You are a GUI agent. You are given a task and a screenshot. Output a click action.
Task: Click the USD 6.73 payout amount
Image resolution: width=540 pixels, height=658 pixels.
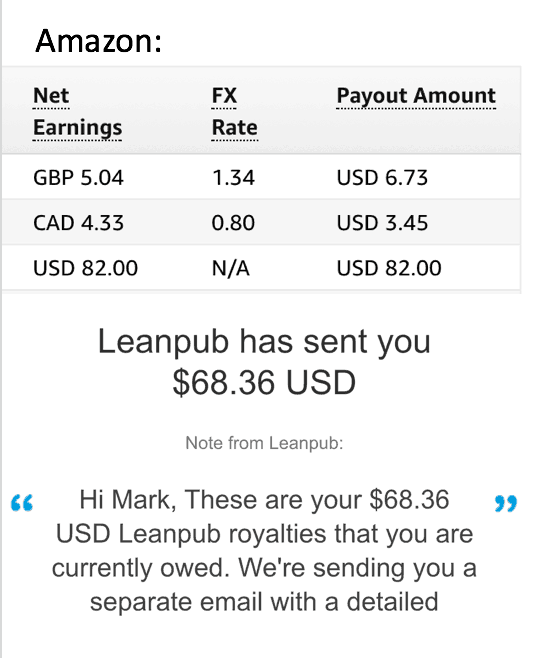tap(382, 178)
